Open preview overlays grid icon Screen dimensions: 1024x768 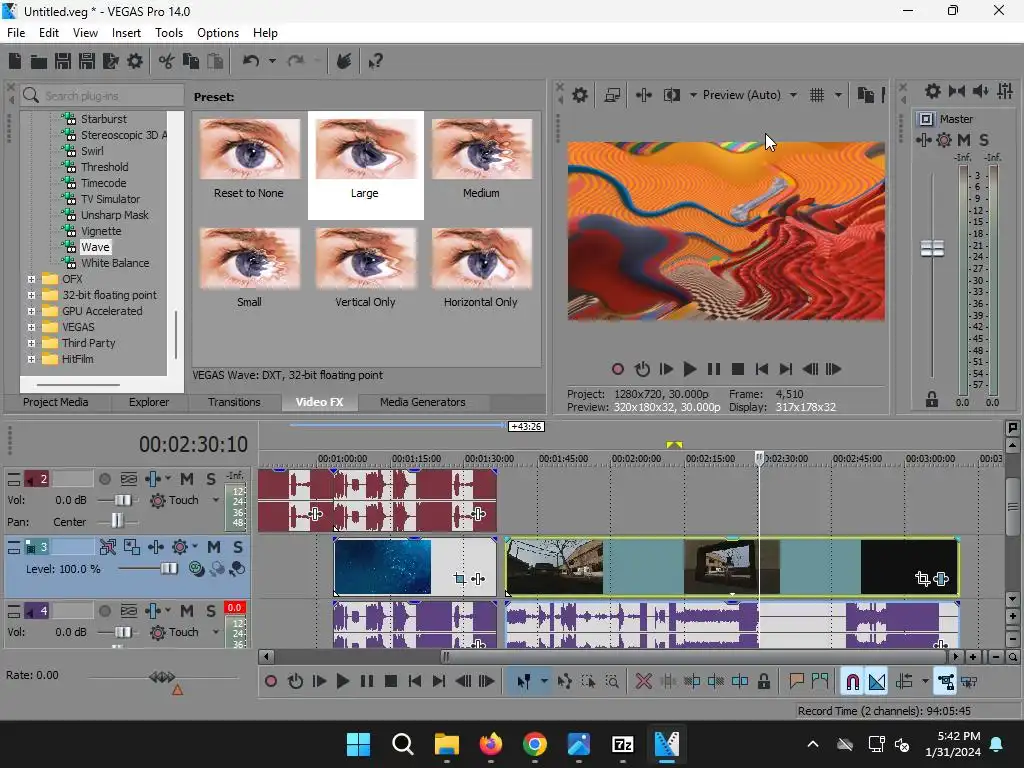[x=817, y=95]
